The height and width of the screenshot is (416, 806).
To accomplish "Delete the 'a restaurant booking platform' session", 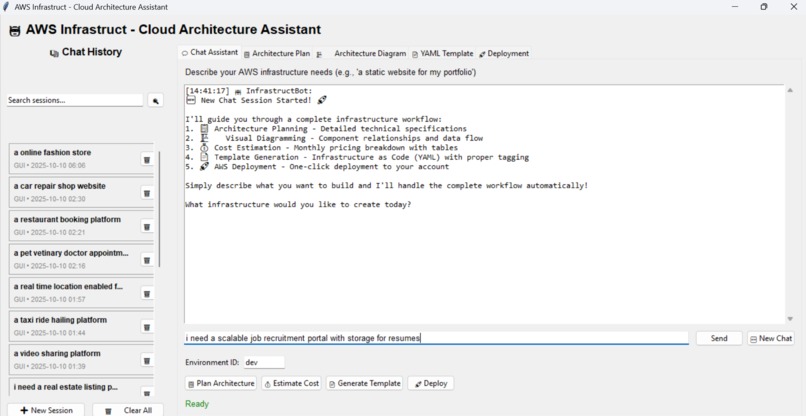I will 146,227.
